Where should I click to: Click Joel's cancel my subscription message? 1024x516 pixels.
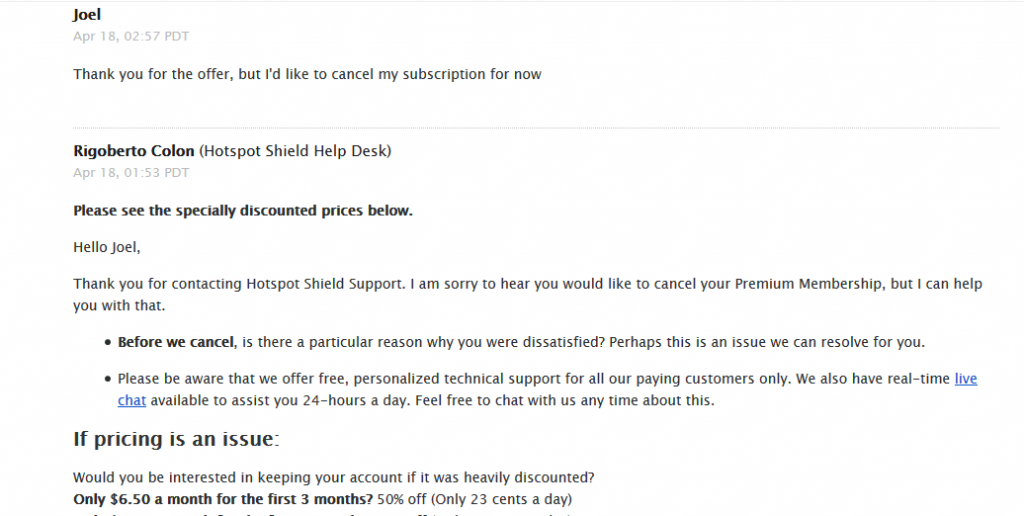[x=307, y=74]
